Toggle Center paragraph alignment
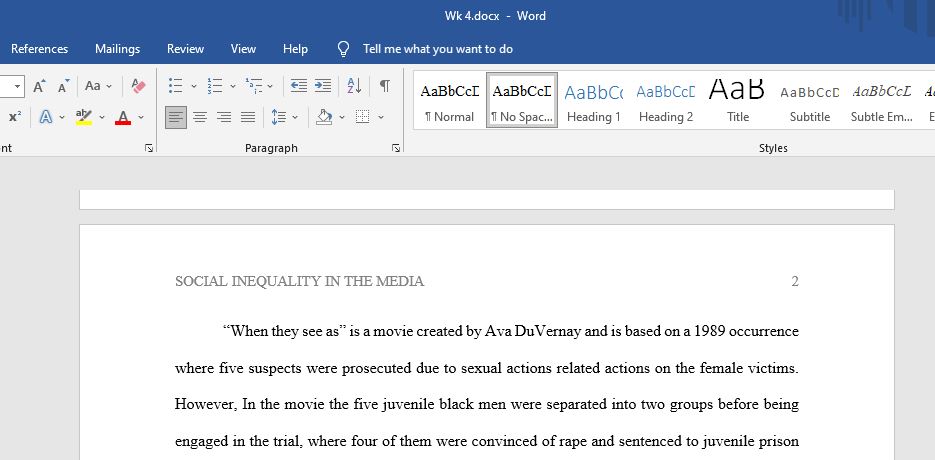This screenshot has width=935, height=460. (x=200, y=117)
